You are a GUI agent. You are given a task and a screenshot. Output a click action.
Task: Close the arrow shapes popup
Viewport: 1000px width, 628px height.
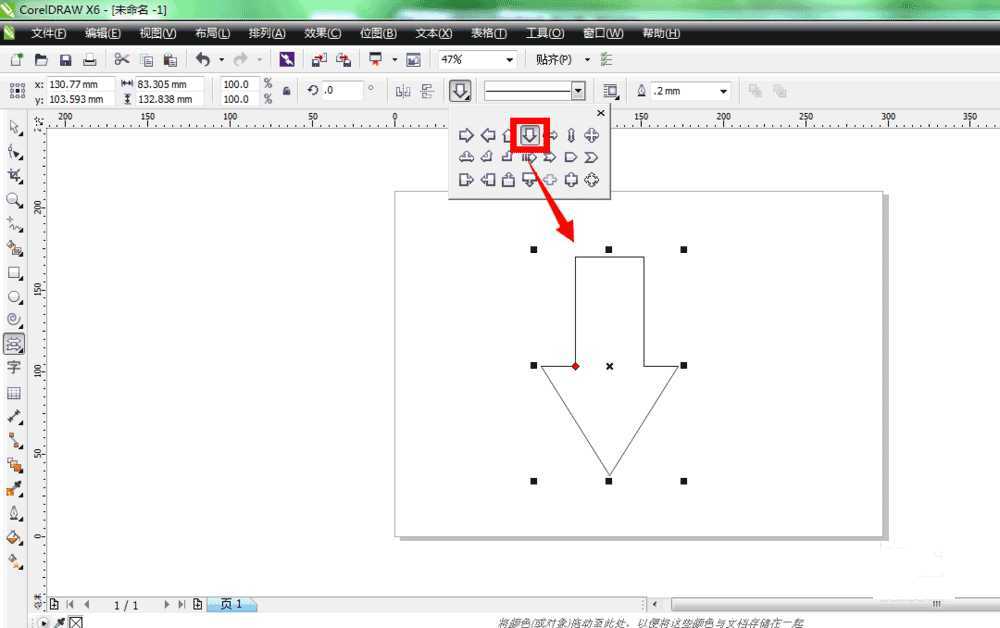(601, 113)
